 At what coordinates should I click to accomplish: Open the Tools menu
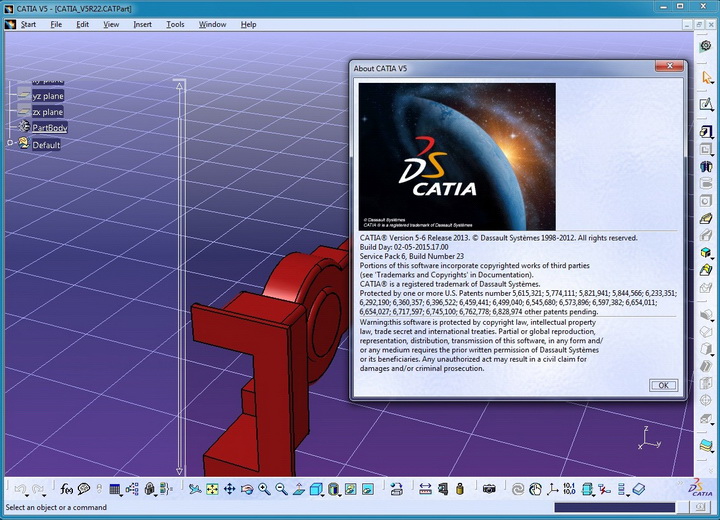[175, 24]
